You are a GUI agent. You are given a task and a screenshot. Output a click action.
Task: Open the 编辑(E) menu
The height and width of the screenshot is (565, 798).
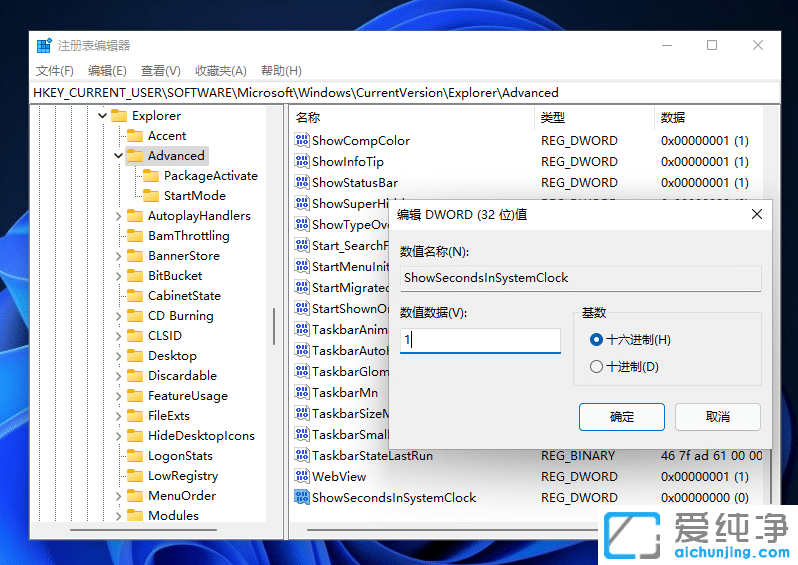(107, 71)
